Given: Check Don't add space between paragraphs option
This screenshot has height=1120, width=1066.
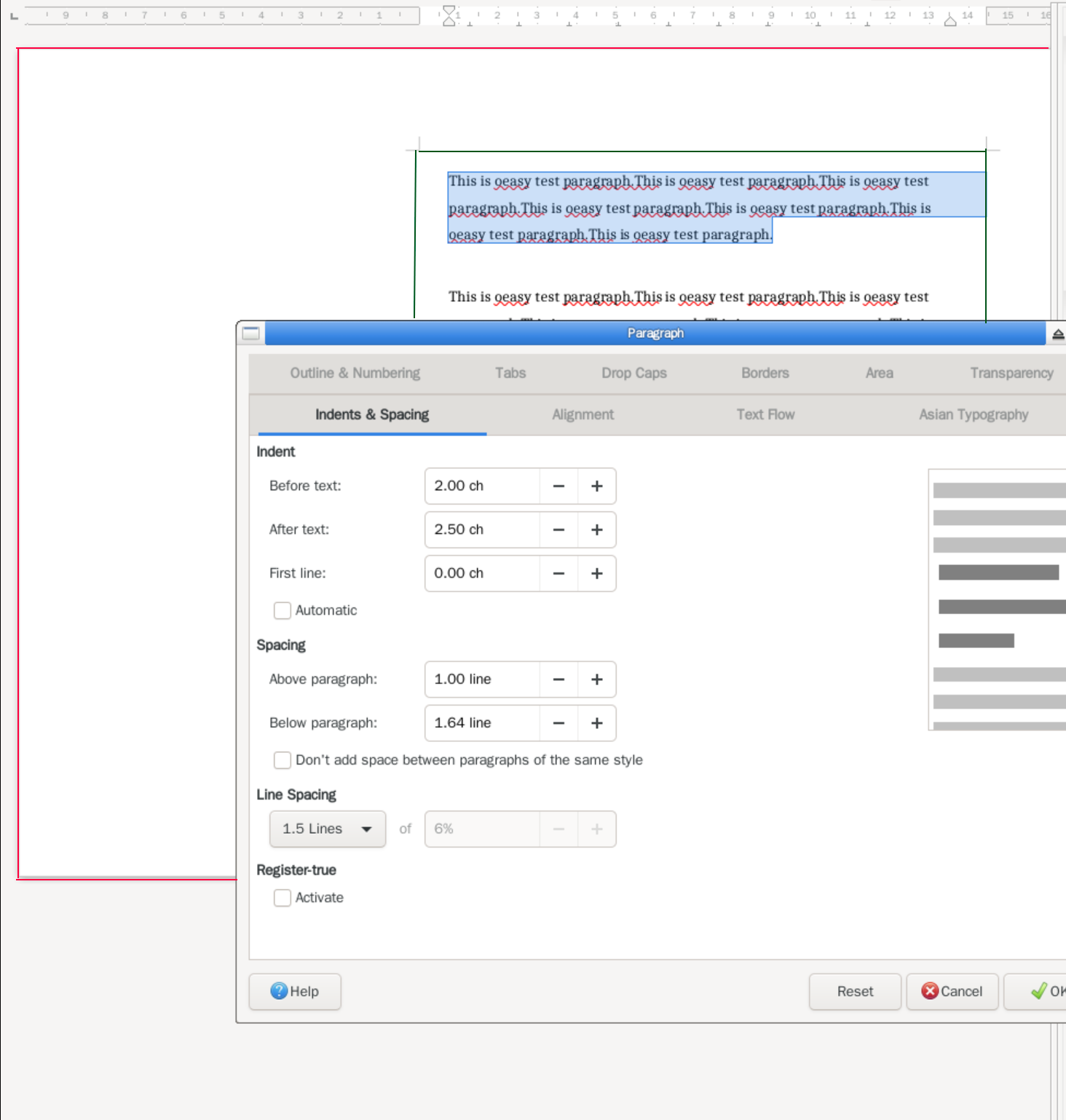Looking at the screenshot, I should point(283,760).
